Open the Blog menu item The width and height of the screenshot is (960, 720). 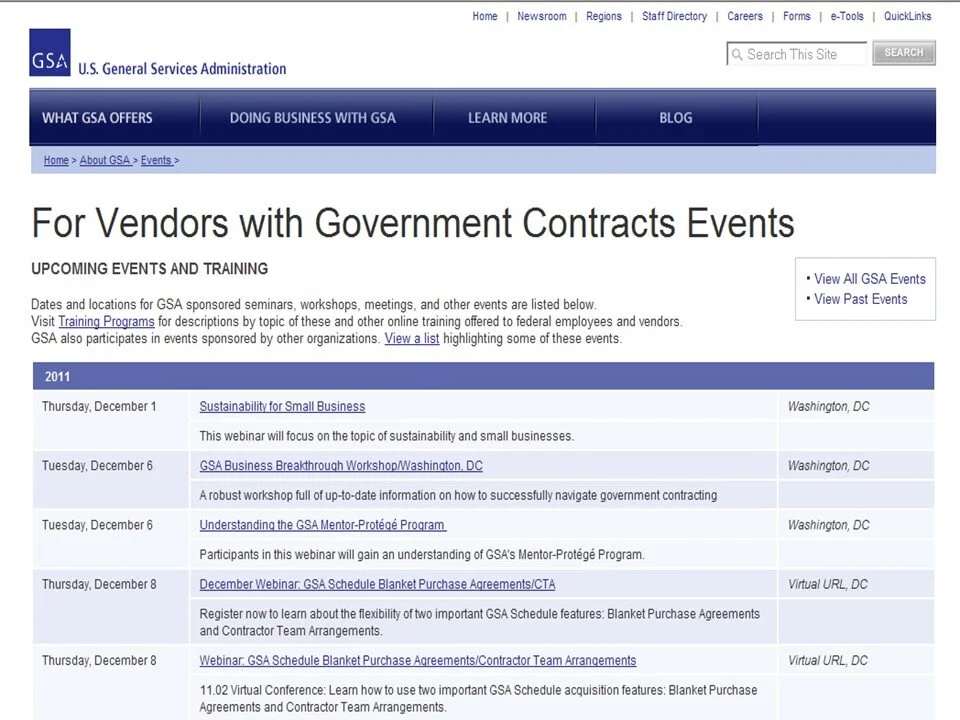pyautogui.click(x=676, y=118)
